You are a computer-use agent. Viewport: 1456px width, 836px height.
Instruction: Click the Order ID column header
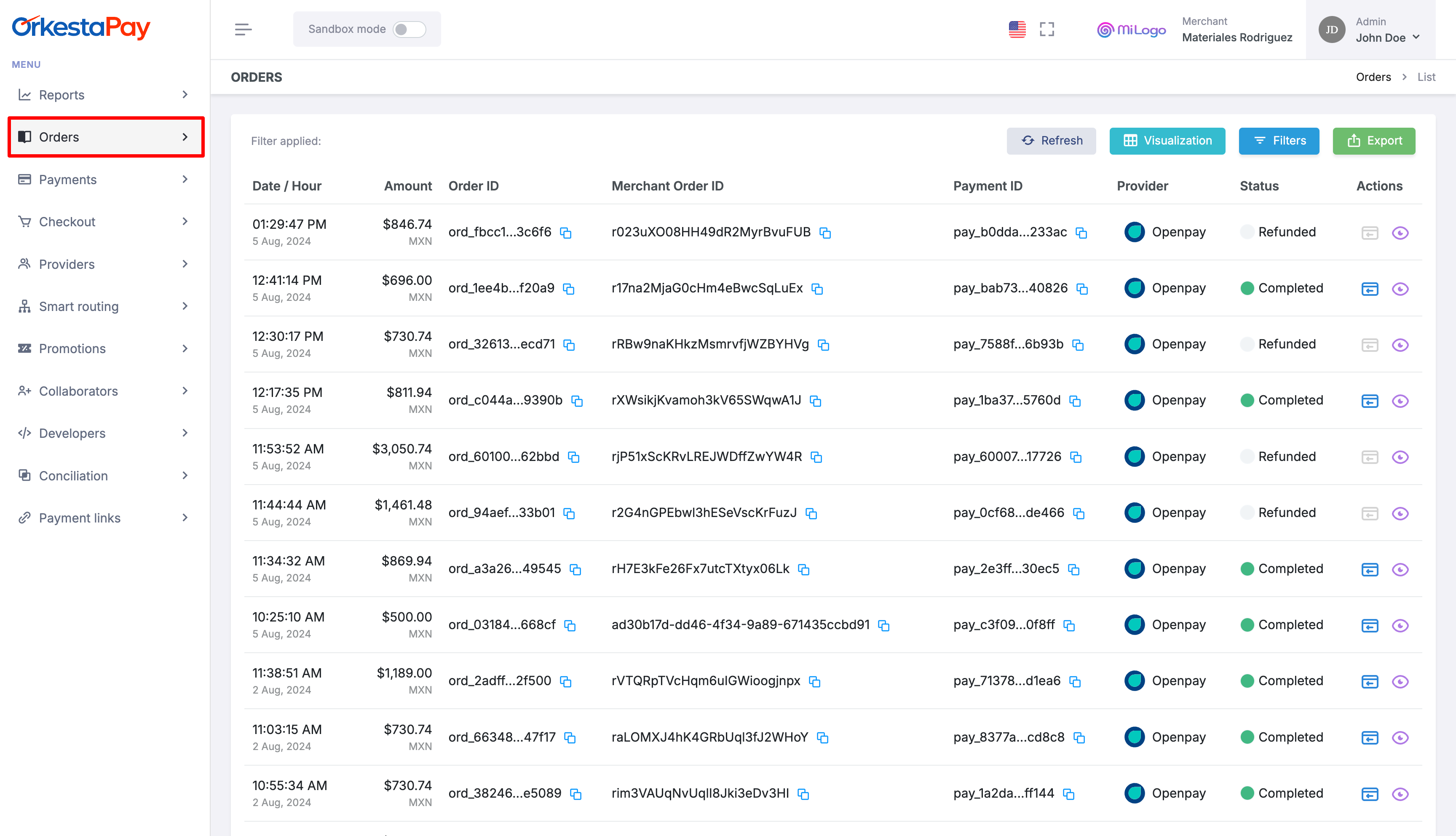click(474, 186)
